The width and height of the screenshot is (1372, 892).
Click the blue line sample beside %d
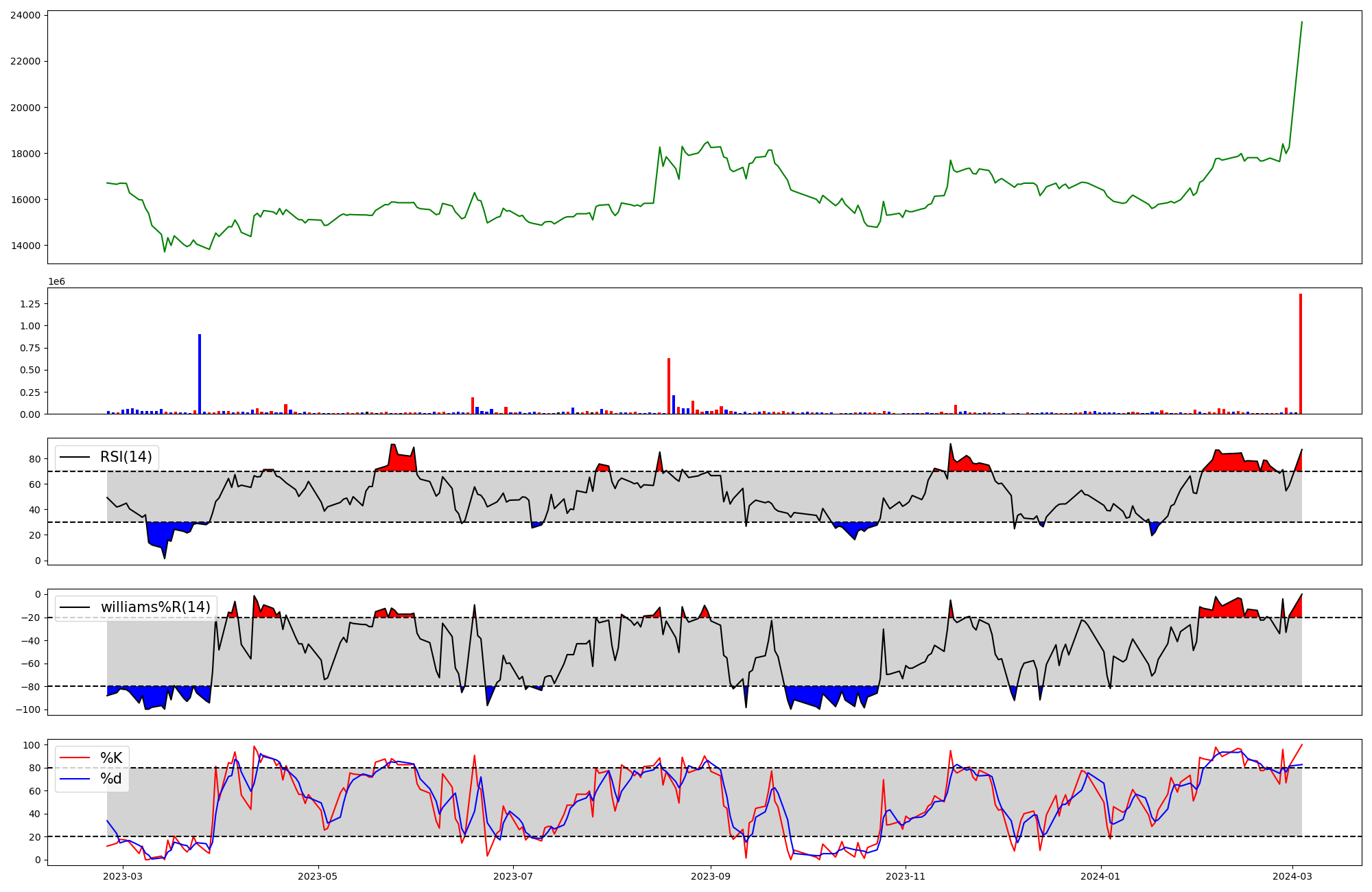(75, 779)
